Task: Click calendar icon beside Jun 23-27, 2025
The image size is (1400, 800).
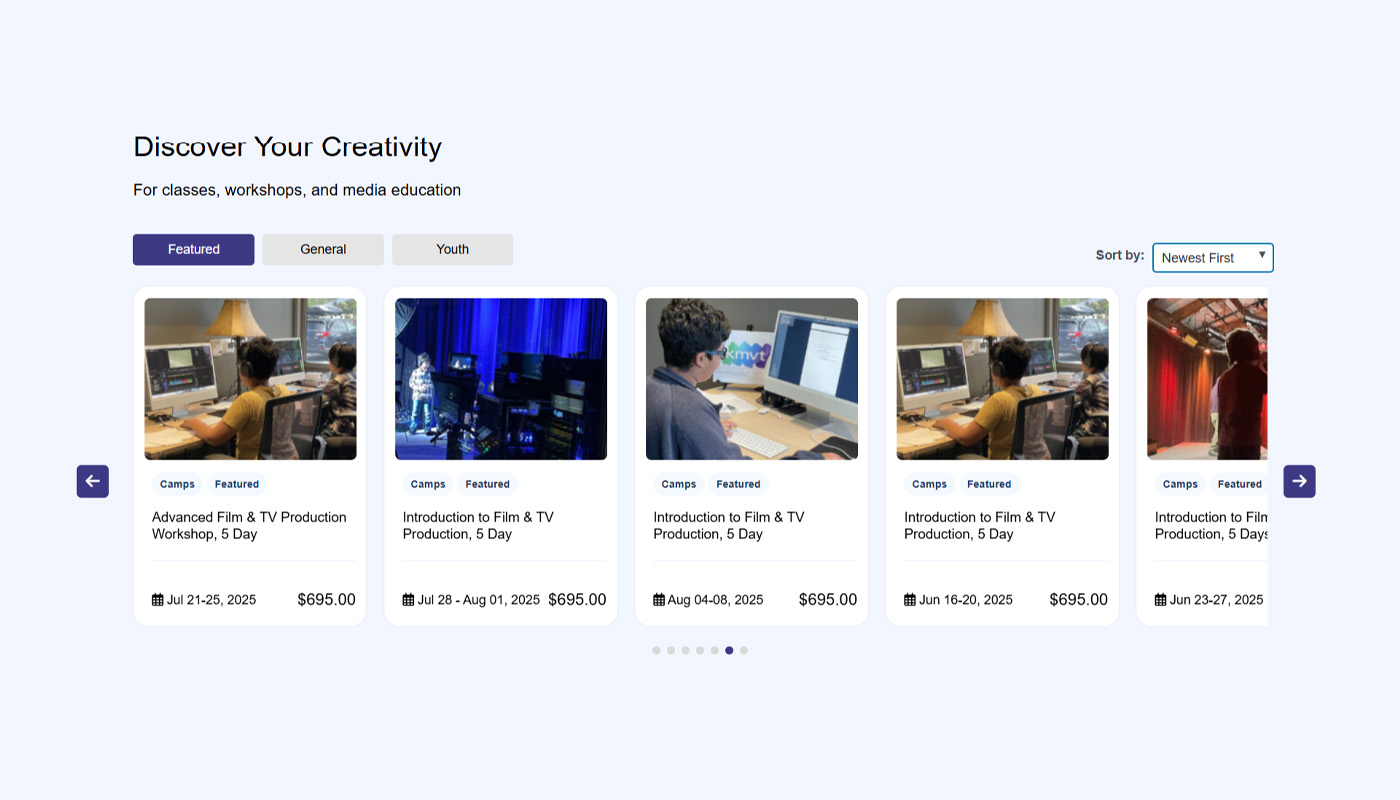Action: pos(1161,600)
